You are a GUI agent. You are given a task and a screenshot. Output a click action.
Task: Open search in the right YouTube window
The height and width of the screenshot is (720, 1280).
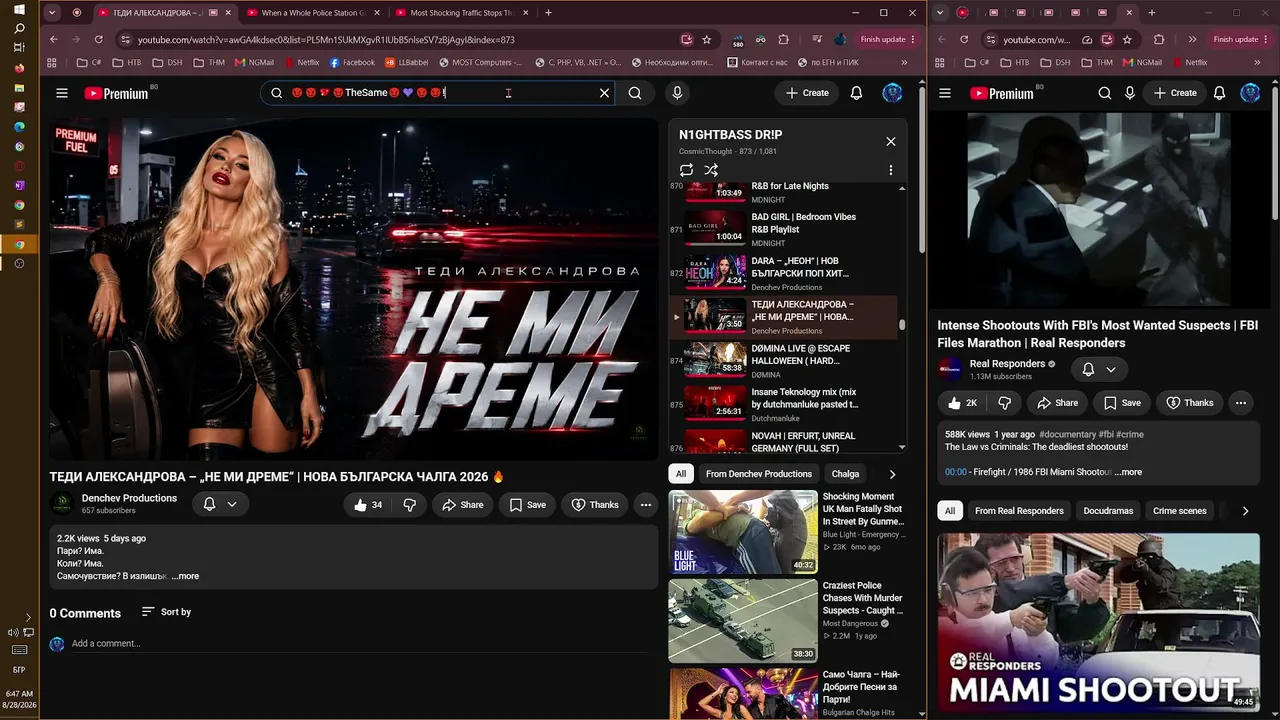[x=1105, y=93]
